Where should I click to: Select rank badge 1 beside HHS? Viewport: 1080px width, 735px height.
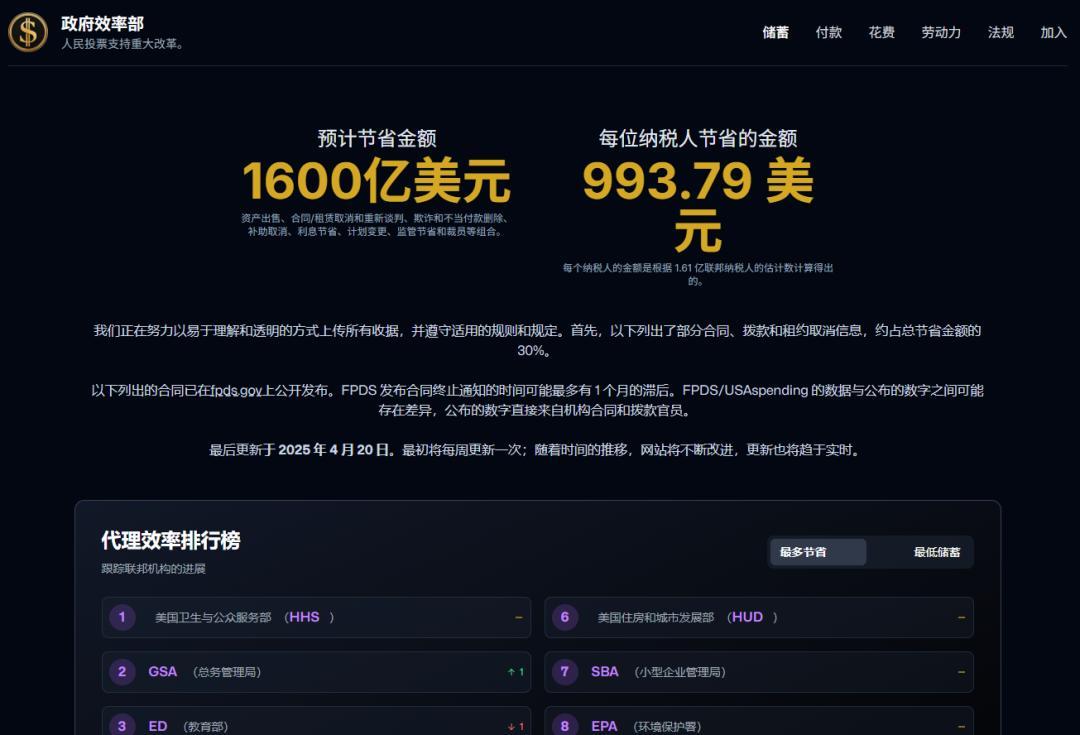pyautogui.click(x=122, y=617)
